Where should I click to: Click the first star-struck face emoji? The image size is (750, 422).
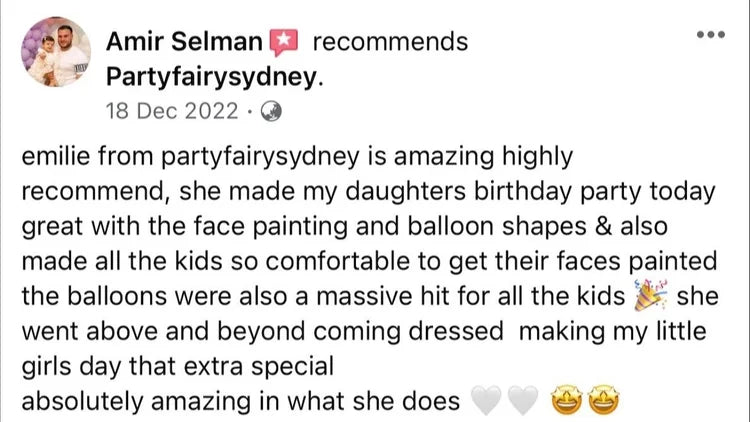point(567,400)
